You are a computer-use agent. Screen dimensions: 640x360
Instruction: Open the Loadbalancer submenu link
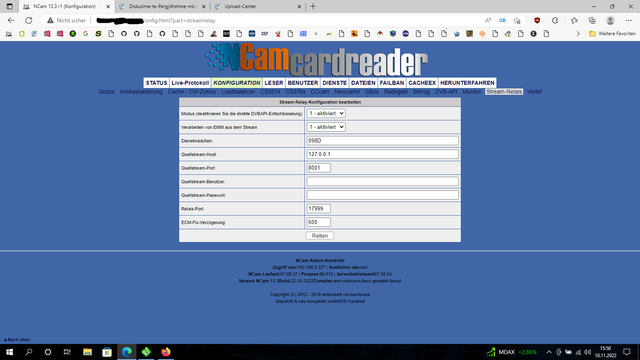pos(238,92)
